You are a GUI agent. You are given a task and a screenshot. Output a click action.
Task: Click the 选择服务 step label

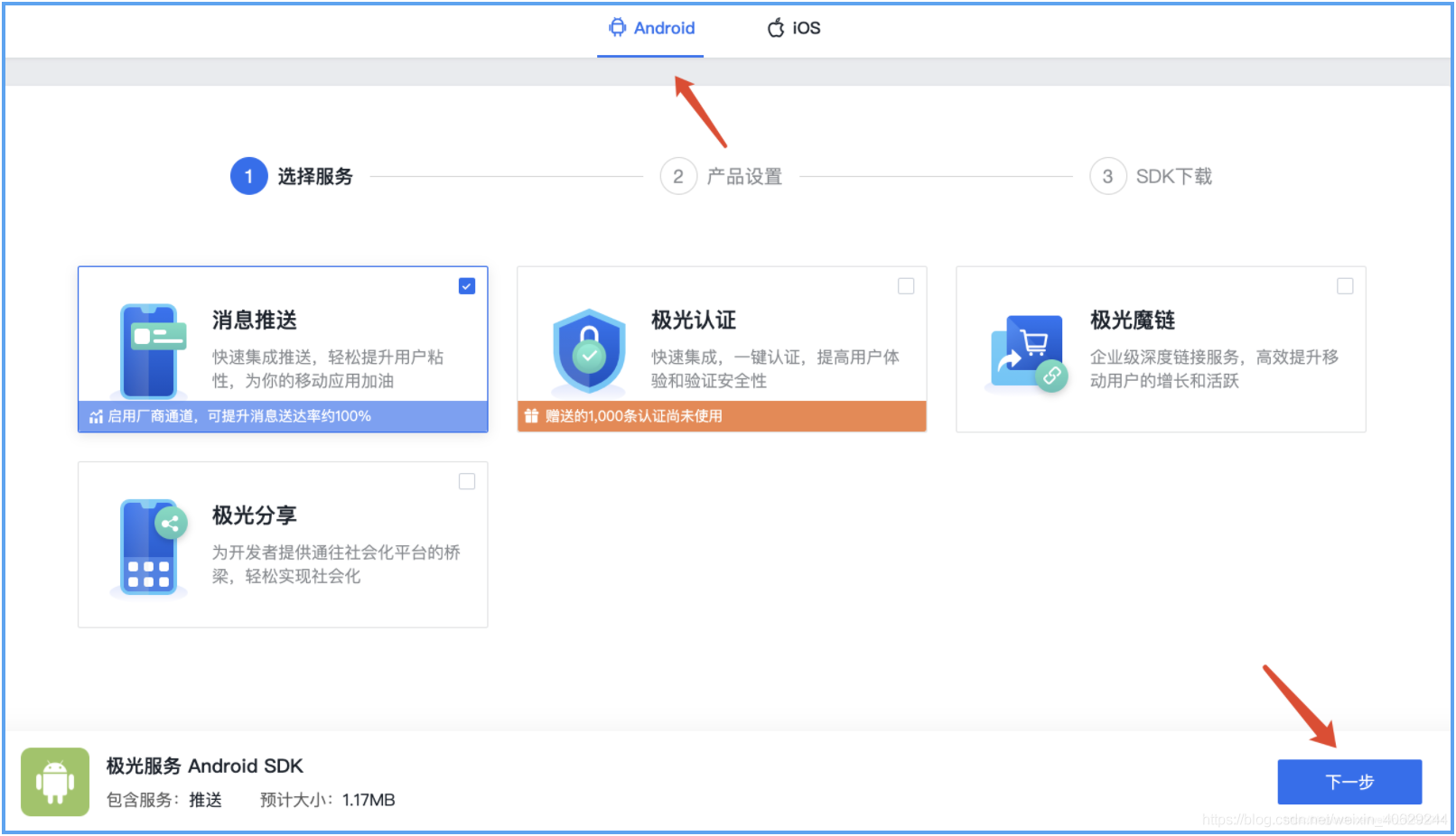(315, 176)
